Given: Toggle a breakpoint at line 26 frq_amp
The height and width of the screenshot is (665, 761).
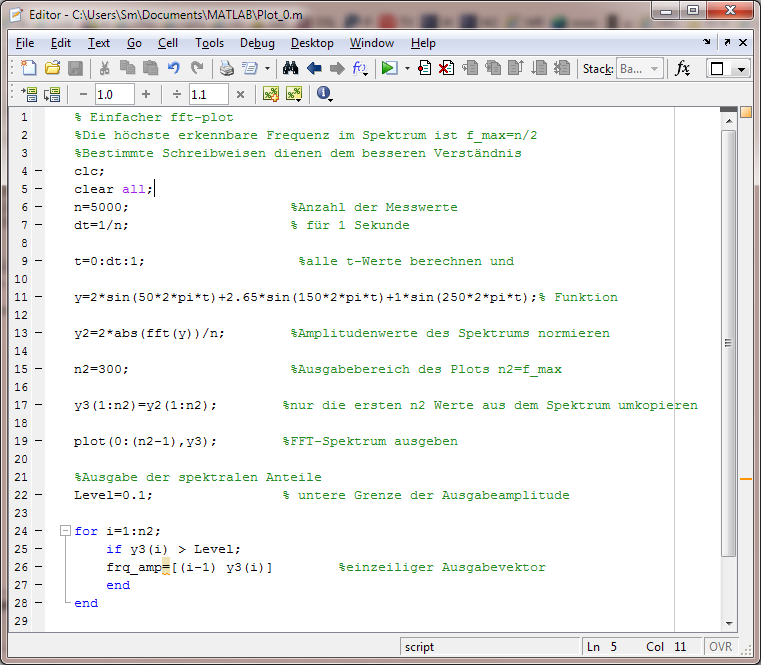Looking at the screenshot, I should [38, 567].
